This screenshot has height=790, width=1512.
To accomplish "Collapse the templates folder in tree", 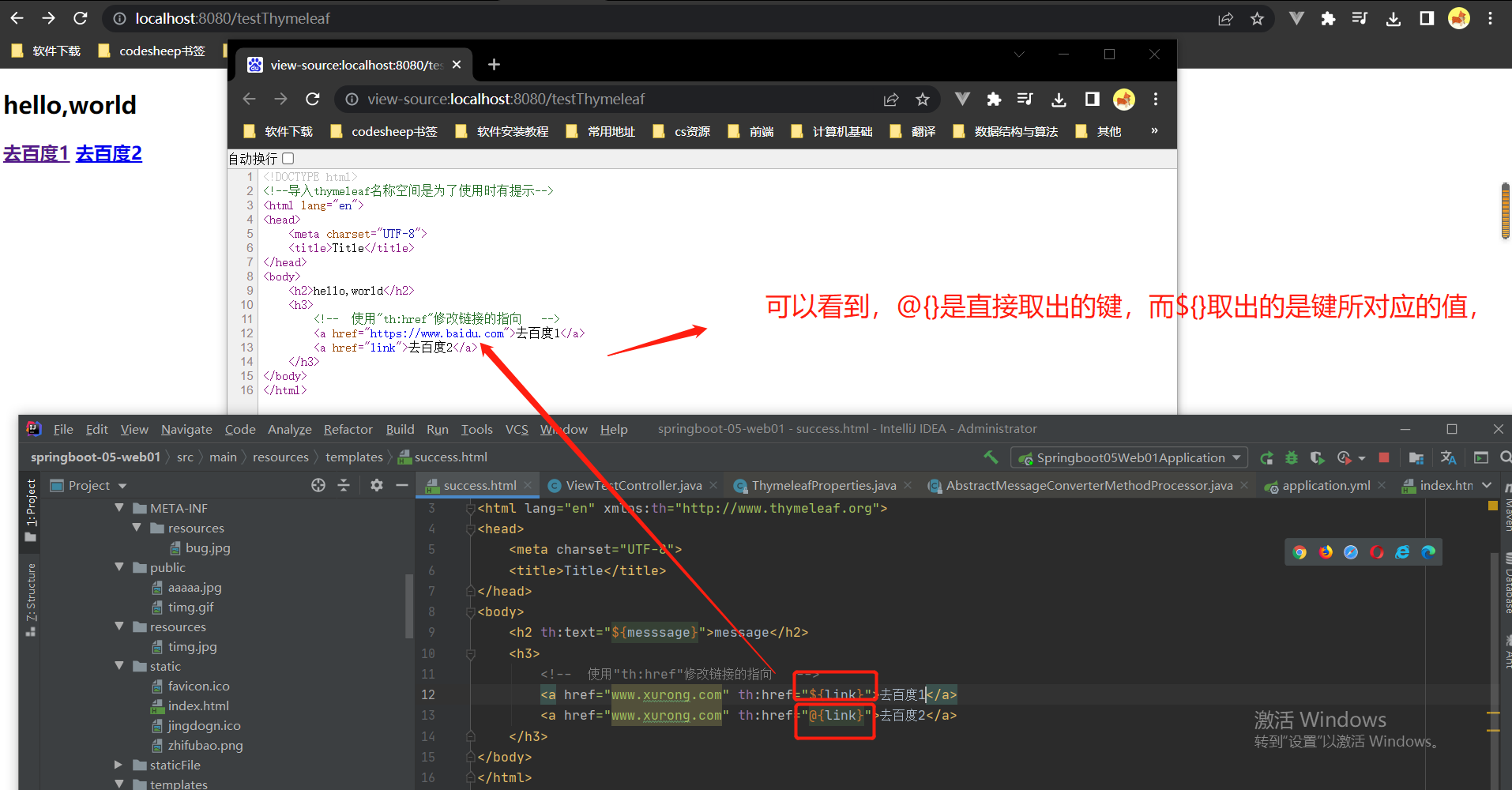I will (x=119, y=784).
